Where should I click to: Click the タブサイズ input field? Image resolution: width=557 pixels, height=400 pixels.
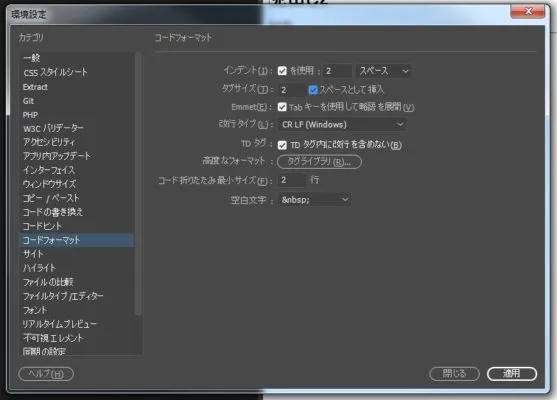coord(292,90)
